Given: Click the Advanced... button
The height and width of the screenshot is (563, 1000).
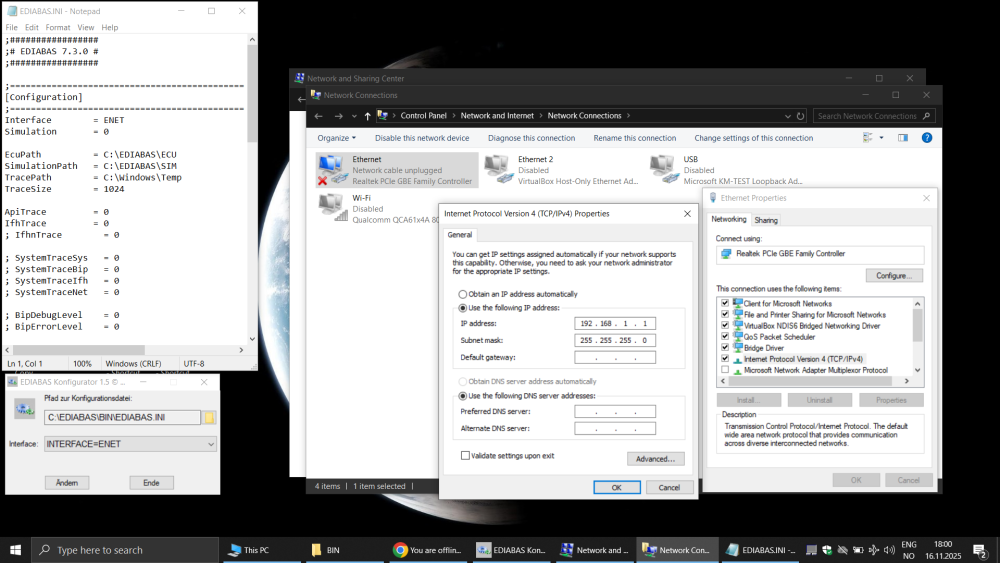Looking at the screenshot, I should [655, 459].
